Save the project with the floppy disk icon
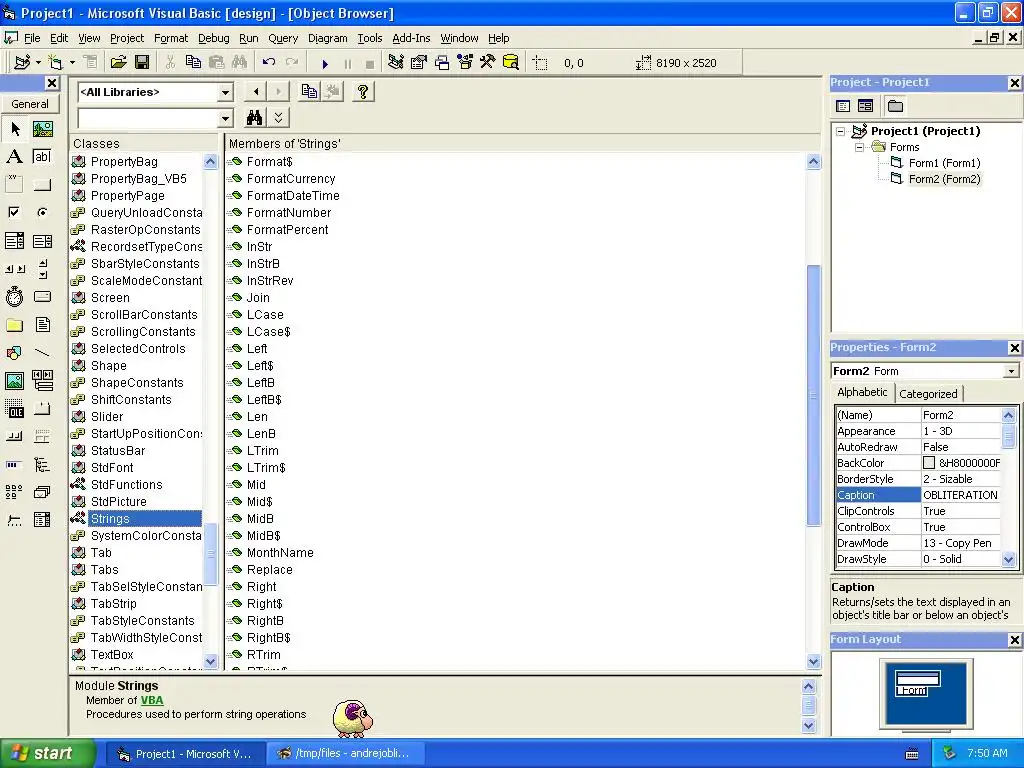This screenshot has width=1024, height=768. [142, 63]
